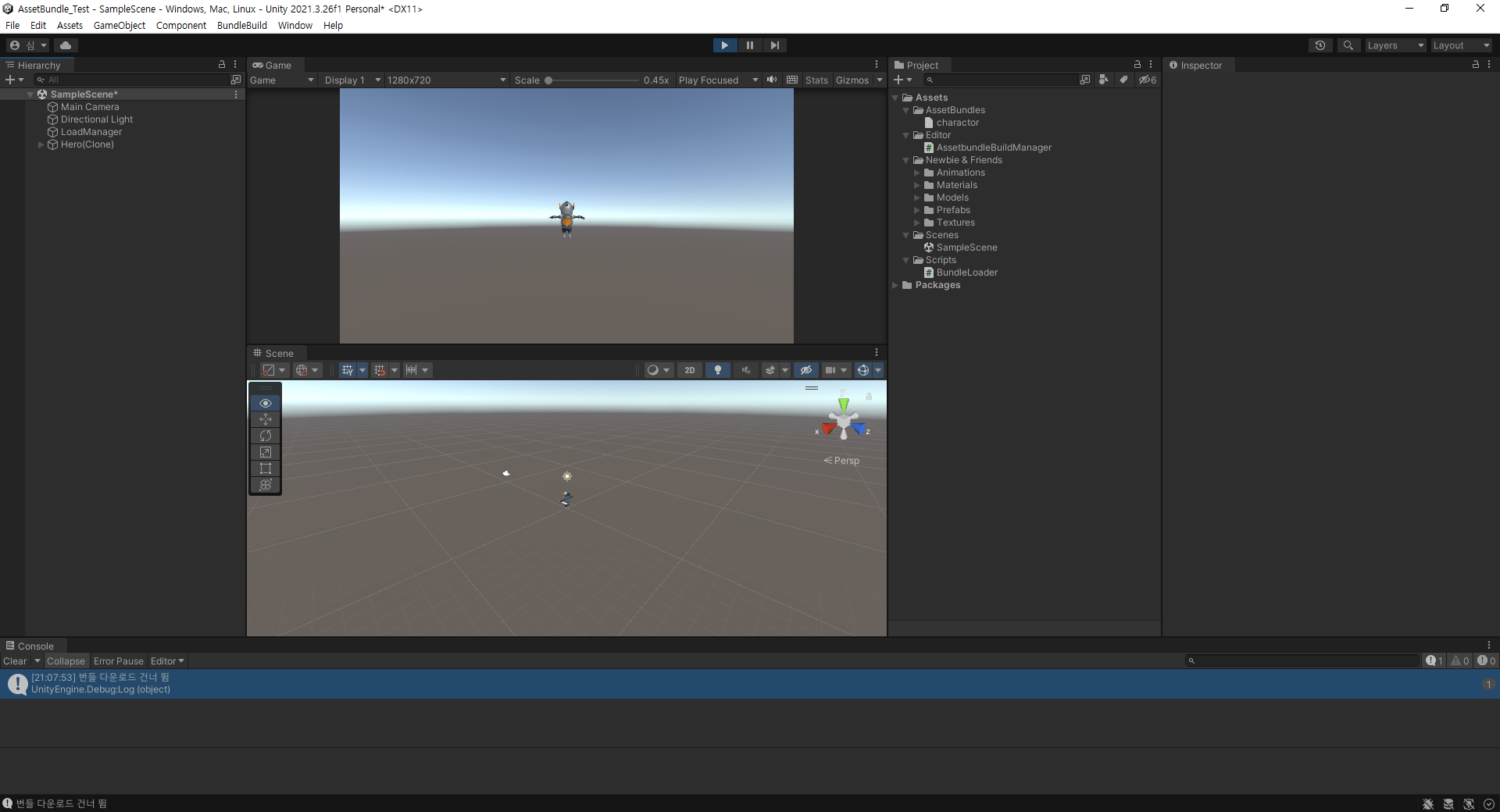Open scene camera settings icon
The image size is (1500, 812).
pyautogui.click(x=830, y=370)
